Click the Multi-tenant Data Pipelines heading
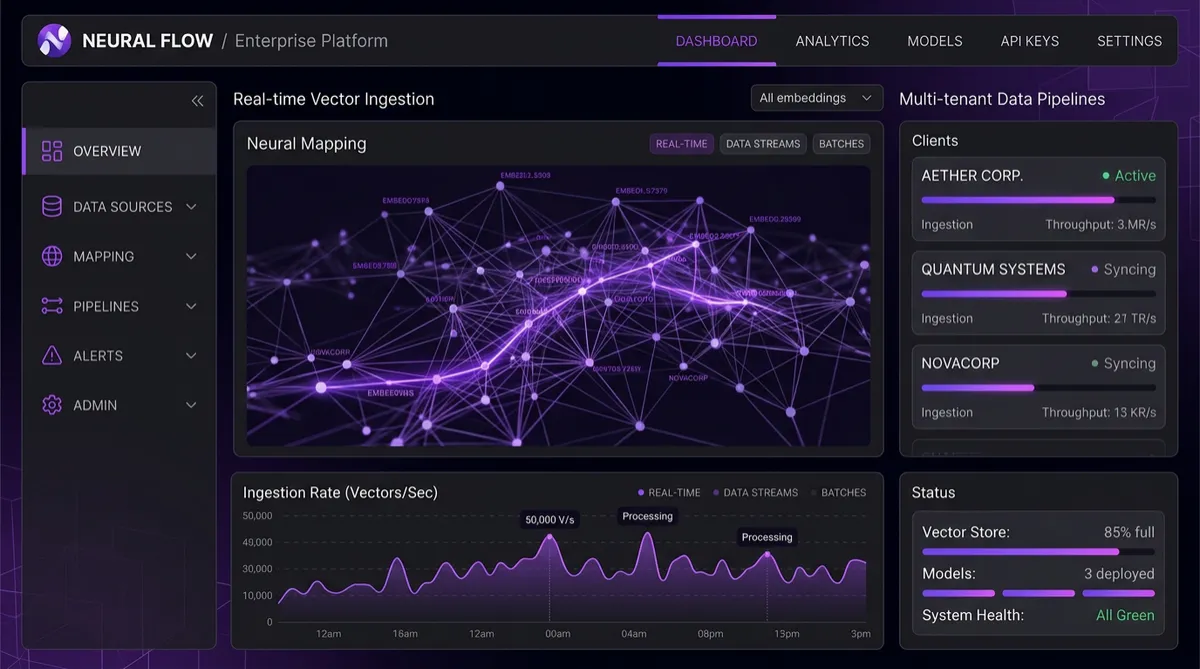Viewport: 1200px width, 669px height. (x=1002, y=99)
